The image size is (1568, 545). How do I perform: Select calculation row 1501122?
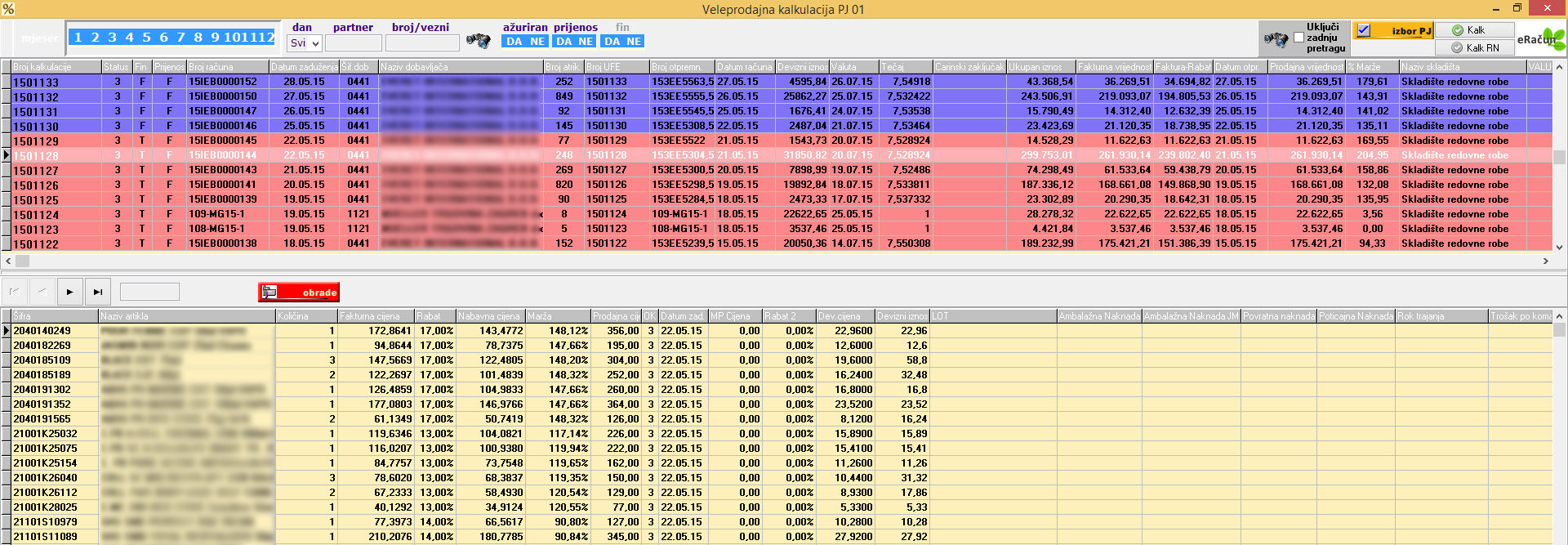782,243
